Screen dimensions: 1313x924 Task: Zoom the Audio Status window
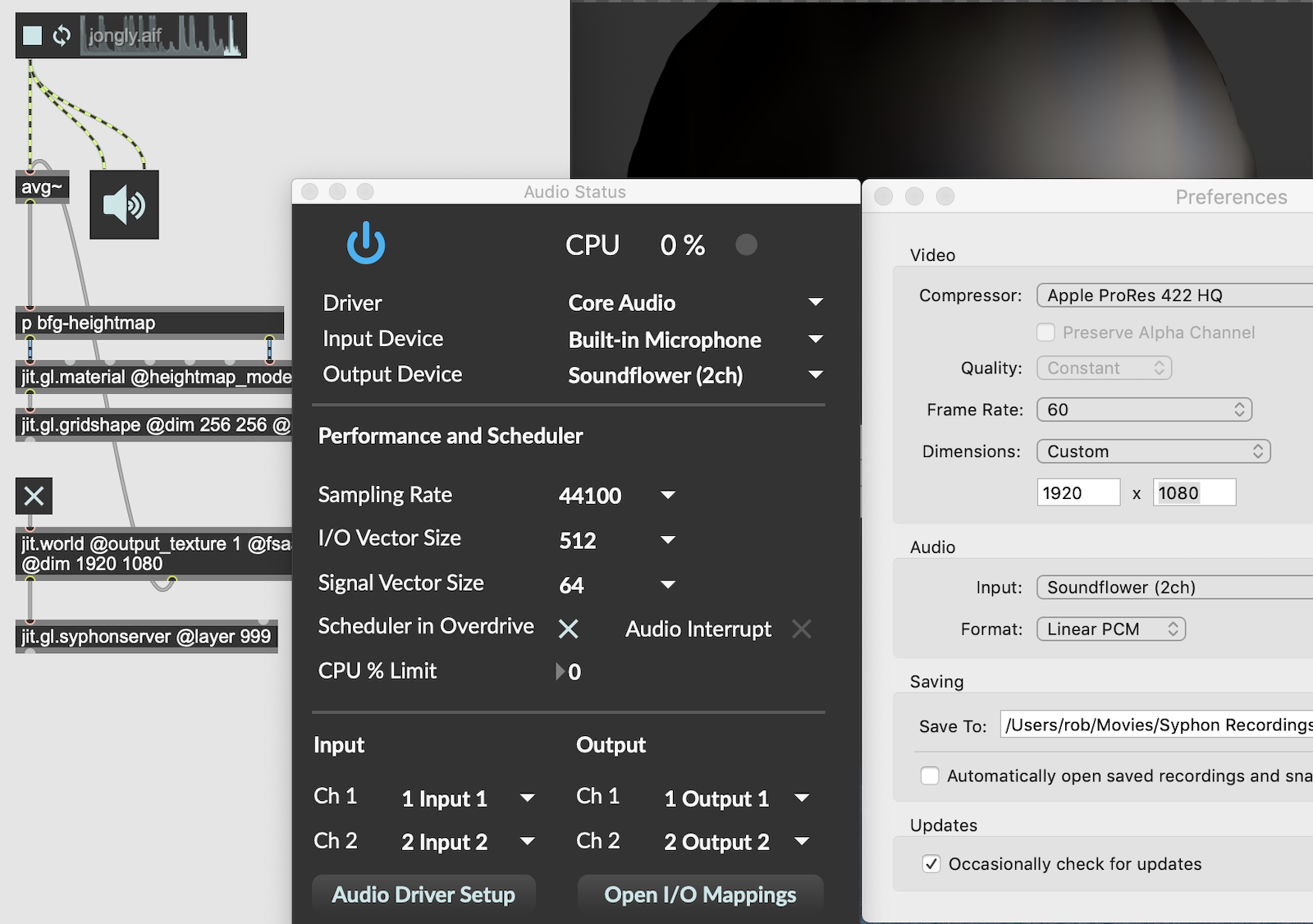coord(365,191)
